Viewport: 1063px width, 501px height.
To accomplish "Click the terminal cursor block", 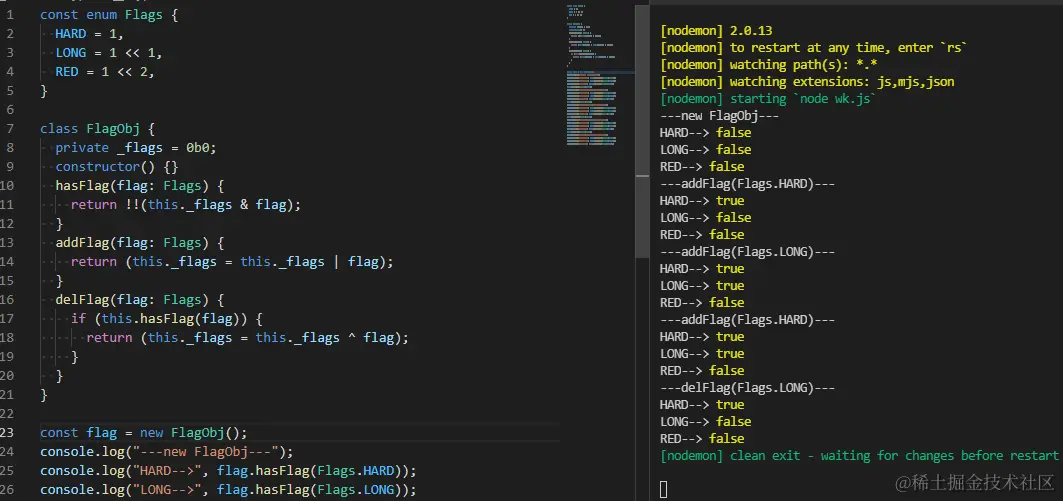I will (664, 489).
